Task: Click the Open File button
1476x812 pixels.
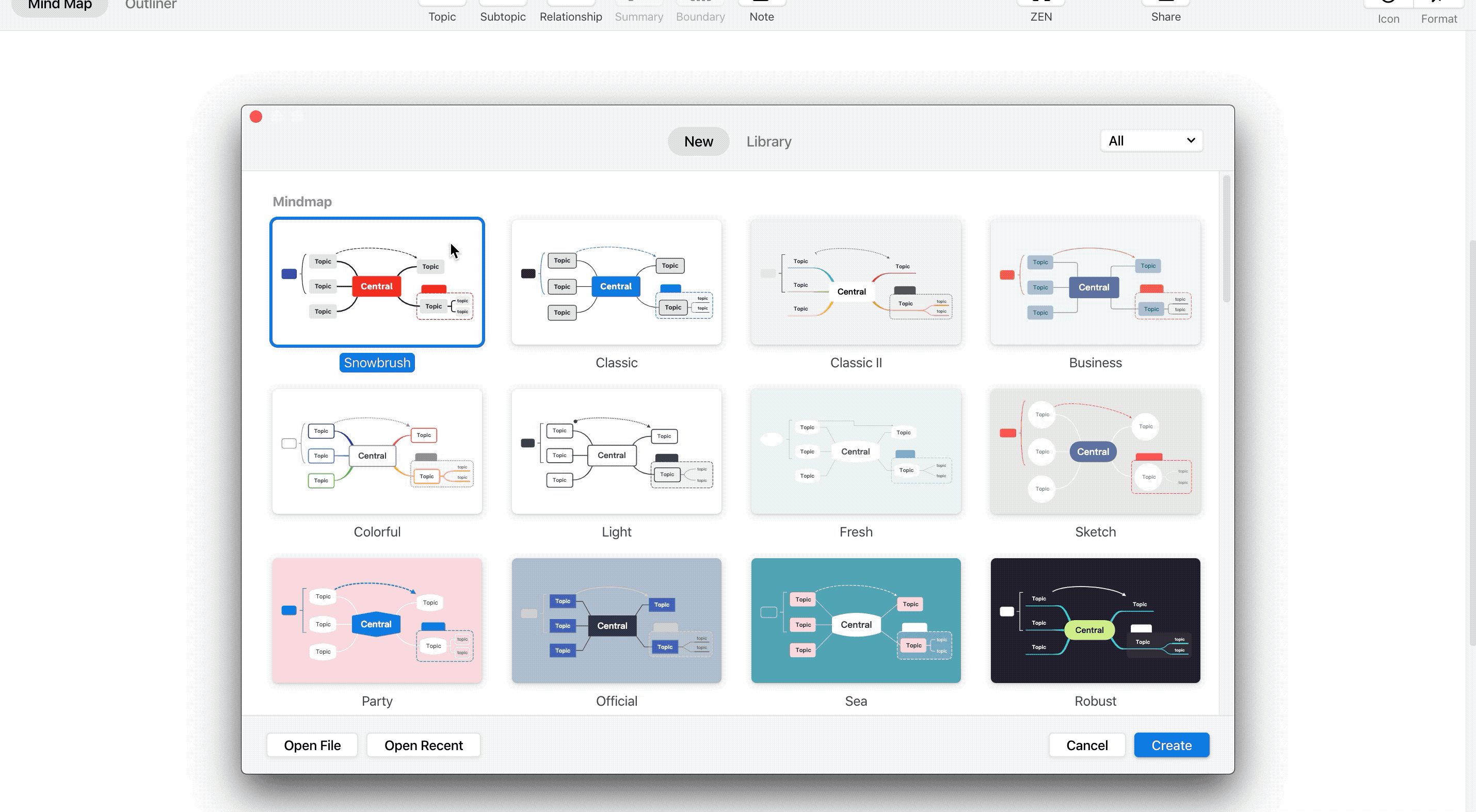Action: click(312, 745)
